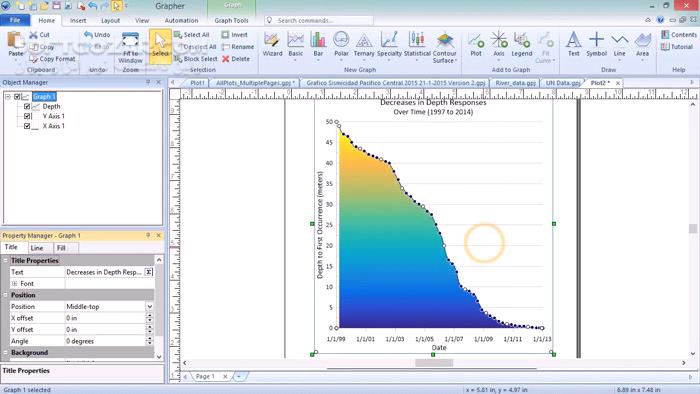Toggle Graph 1 visibility checkbox
Viewport: 700px width, 394px height.
(17, 97)
